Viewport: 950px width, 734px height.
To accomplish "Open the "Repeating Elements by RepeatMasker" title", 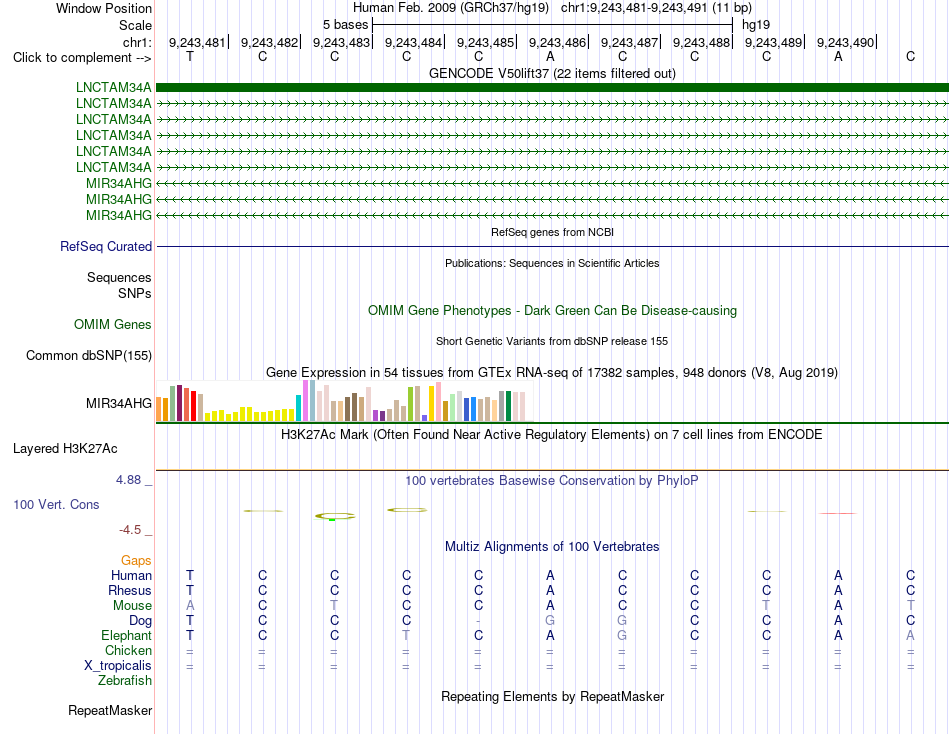I will click(552, 696).
